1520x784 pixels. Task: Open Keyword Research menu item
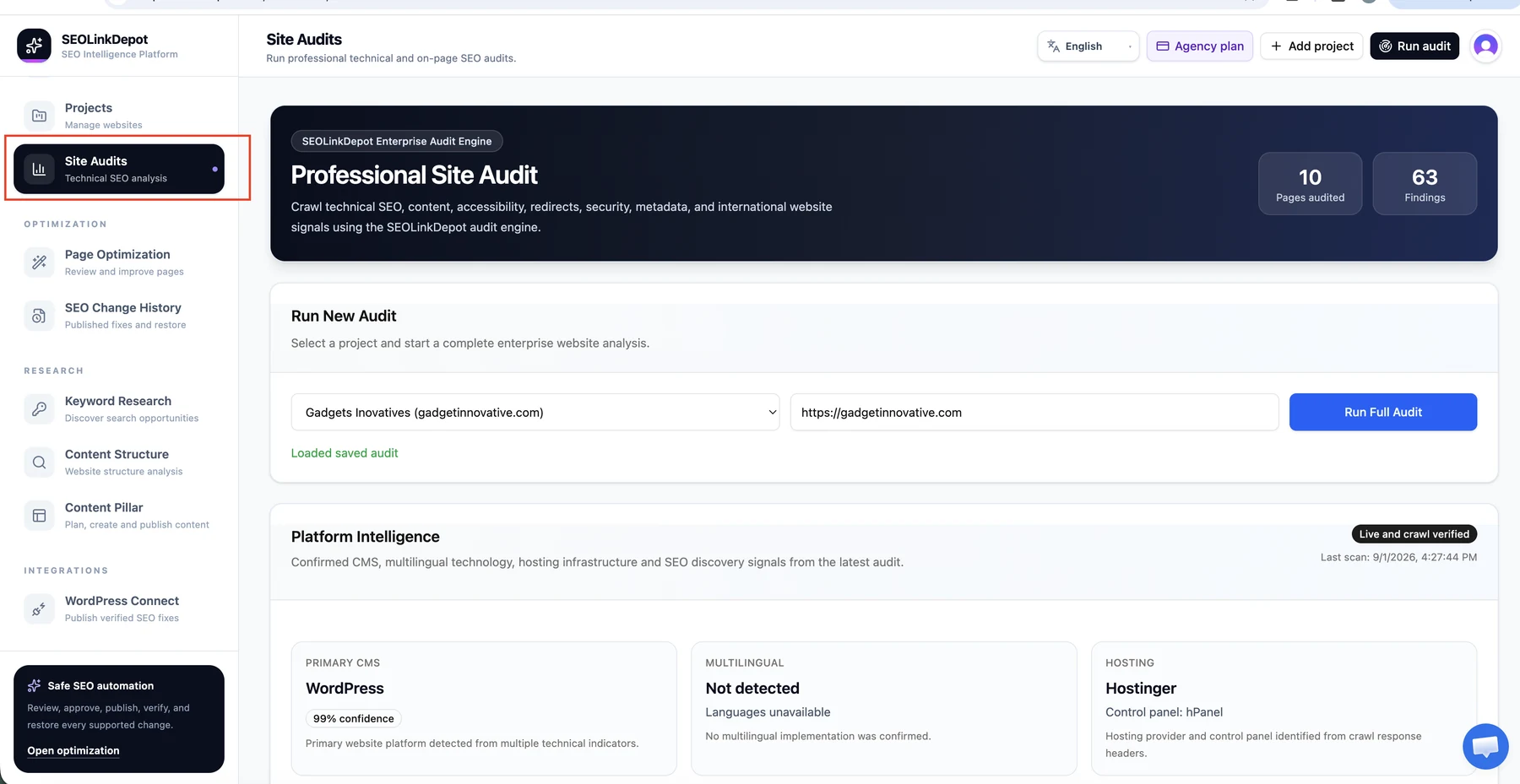coord(119,408)
